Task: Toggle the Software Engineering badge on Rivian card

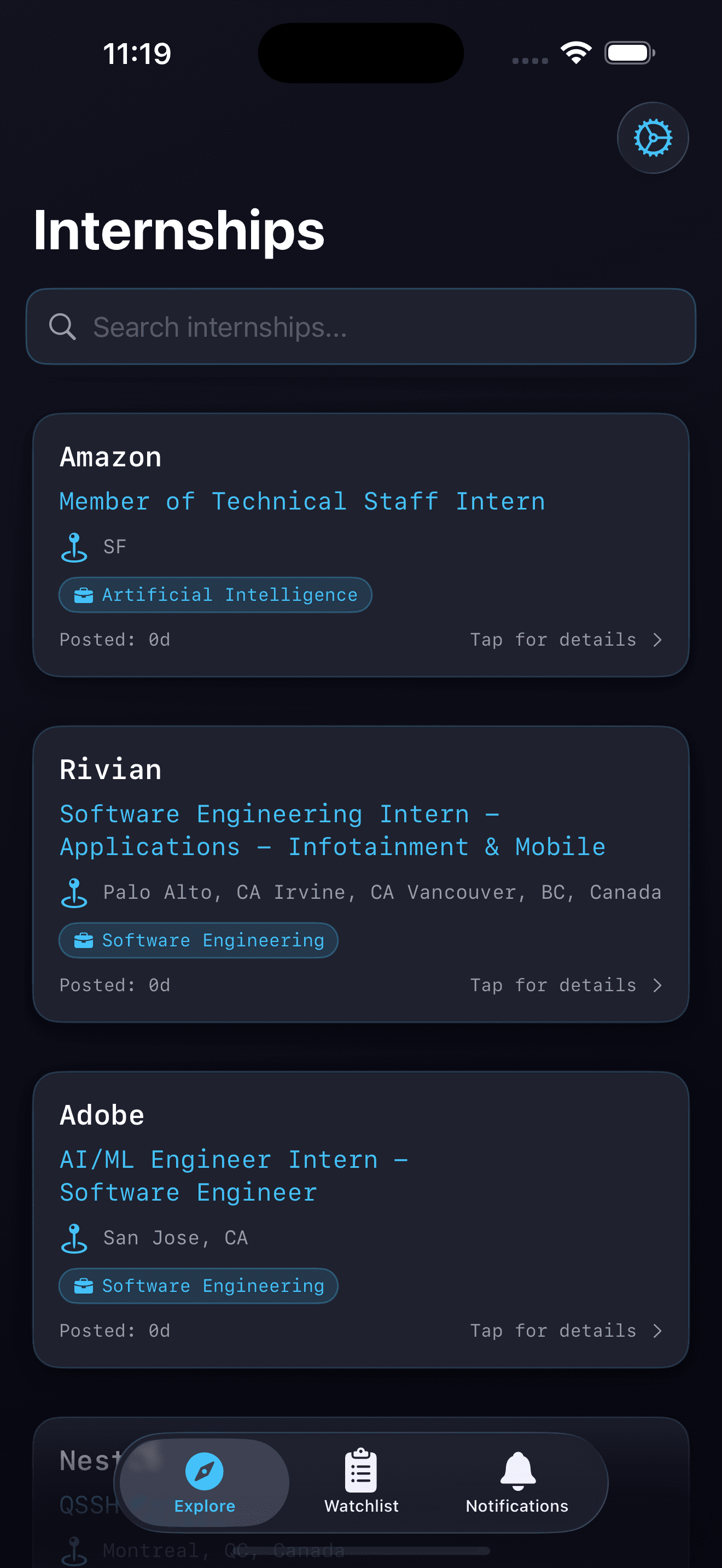Action: (x=199, y=940)
